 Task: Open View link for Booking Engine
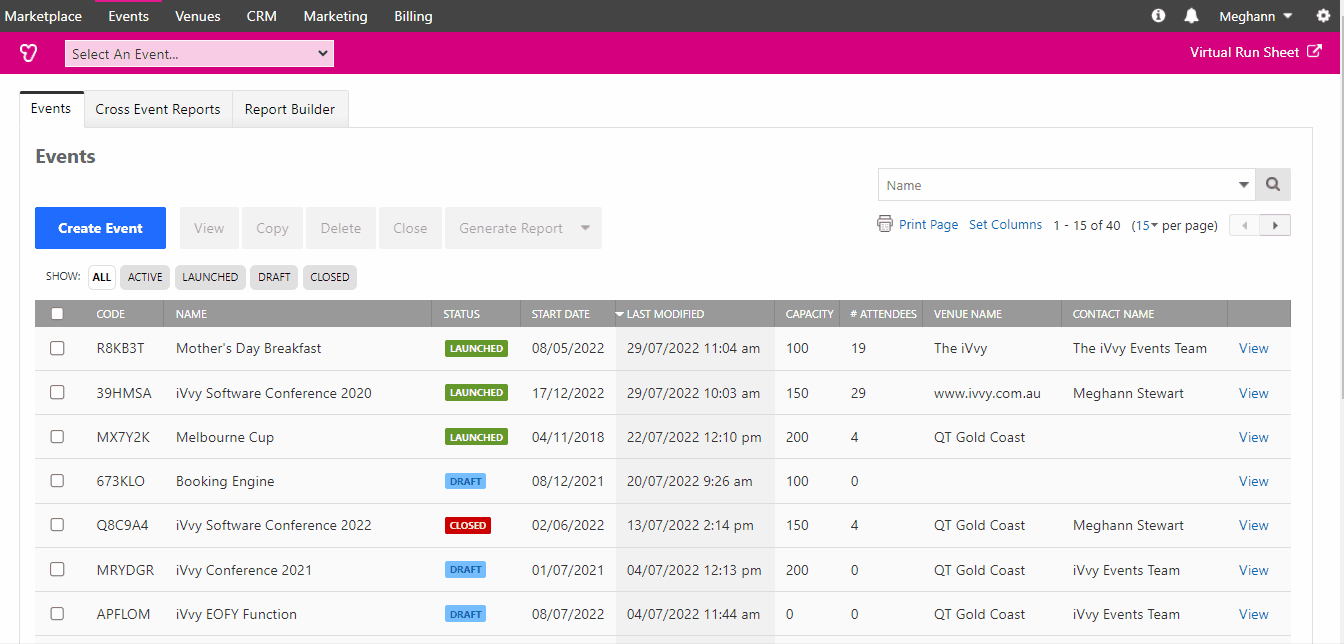(1254, 481)
